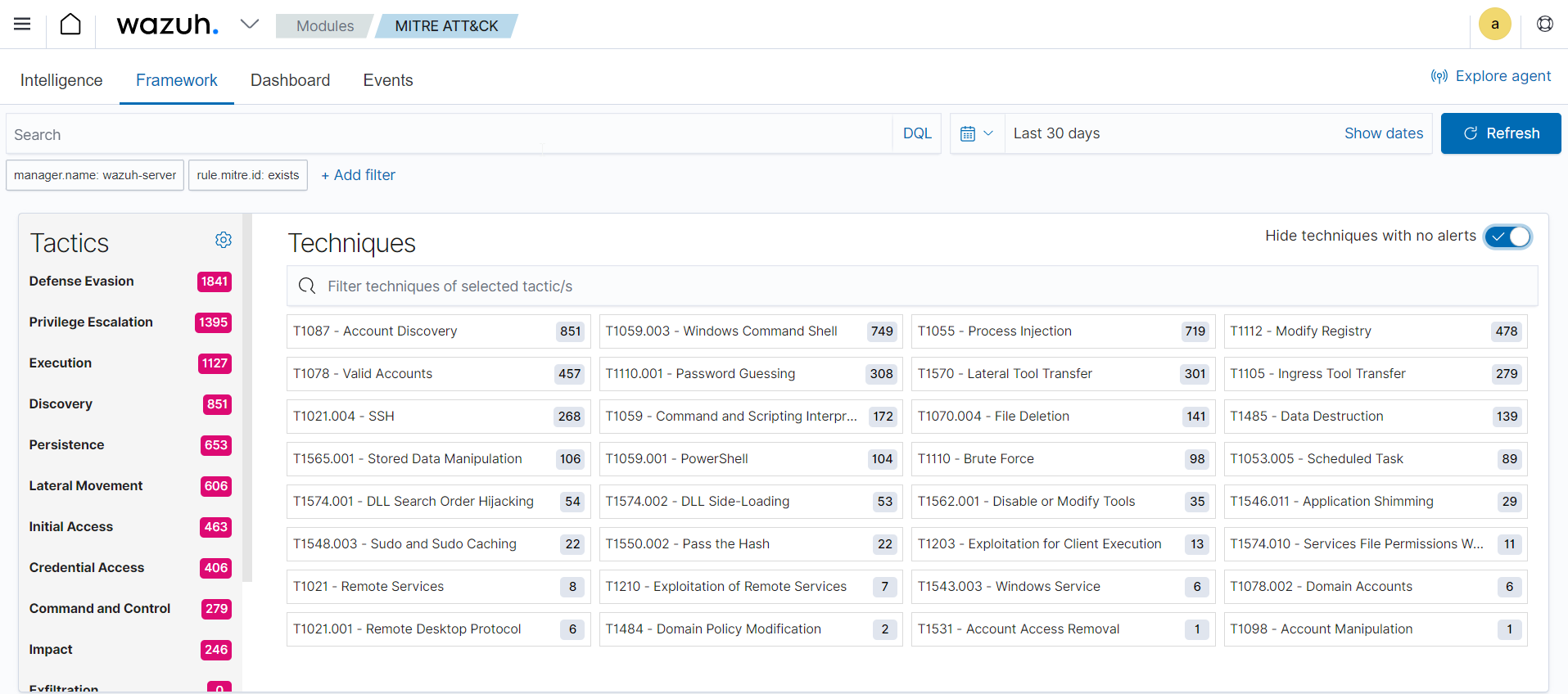
Task: Refresh the results
Action: (1501, 133)
